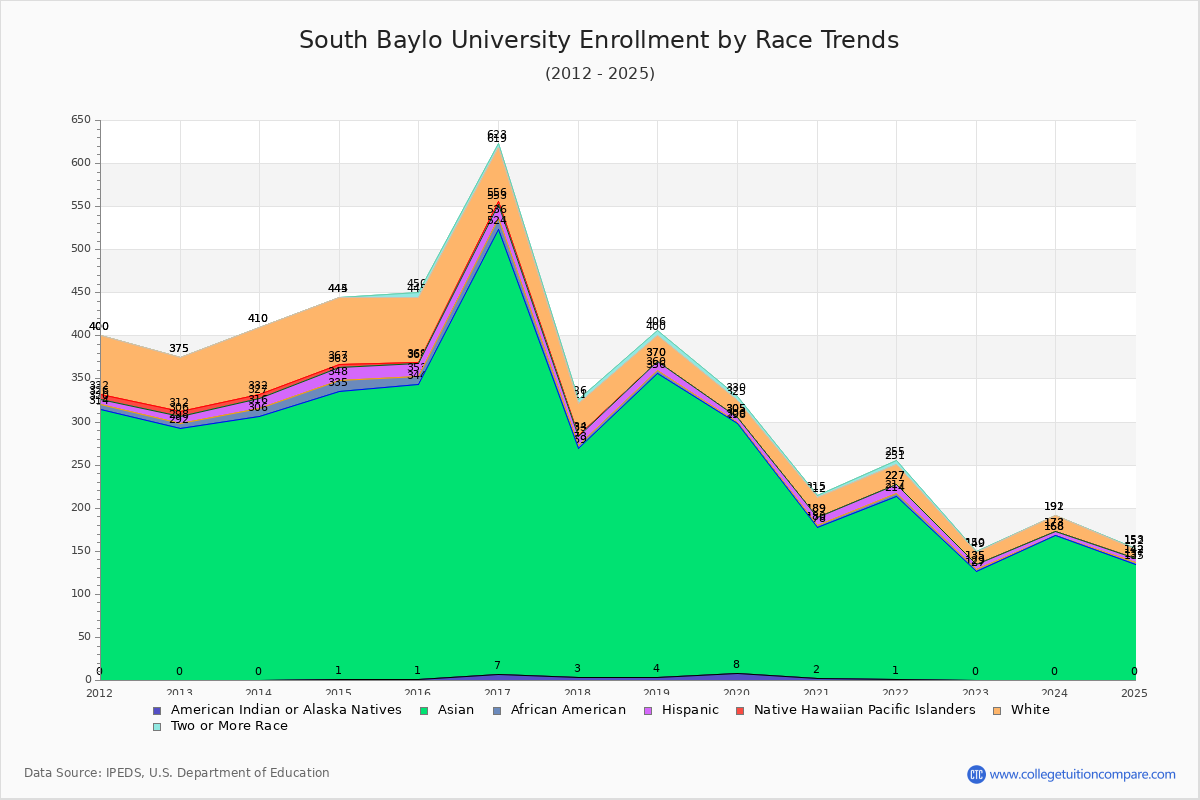This screenshot has height=800, width=1200.
Task: Toggle the Hispanic legend series
Action: click(680, 710)
